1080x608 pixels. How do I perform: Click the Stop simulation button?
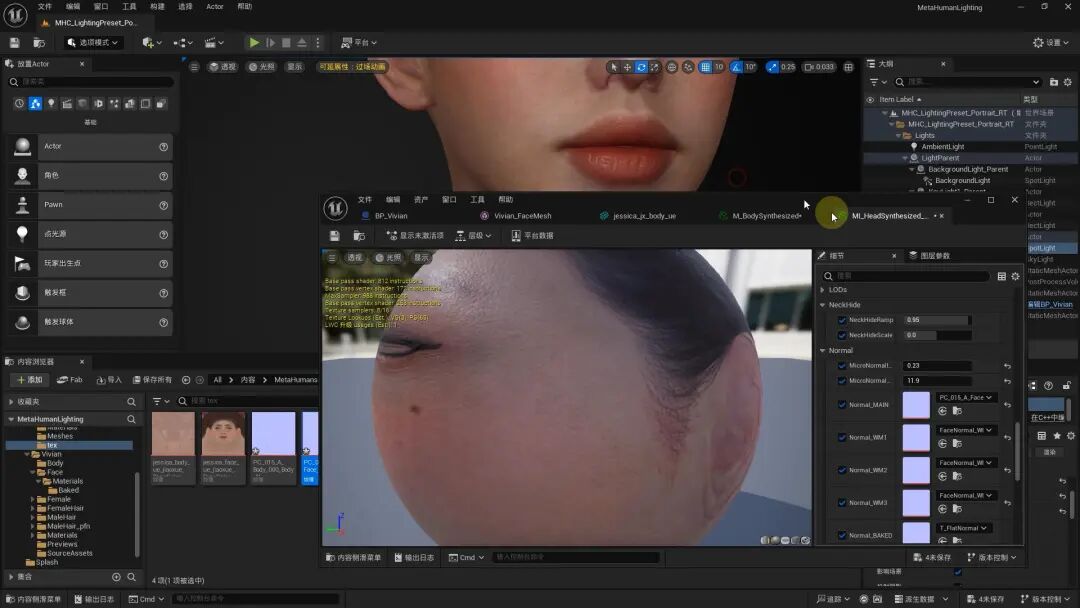coord(286,43)
